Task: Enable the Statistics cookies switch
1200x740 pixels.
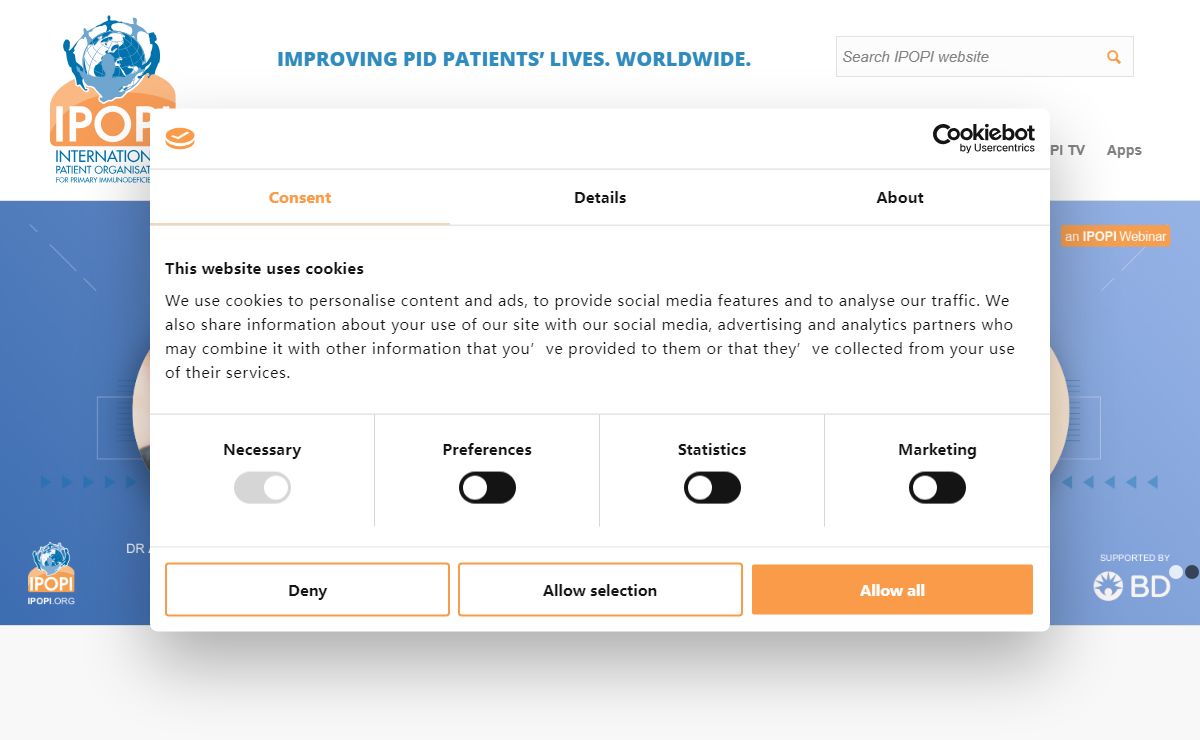Action: 712,488
